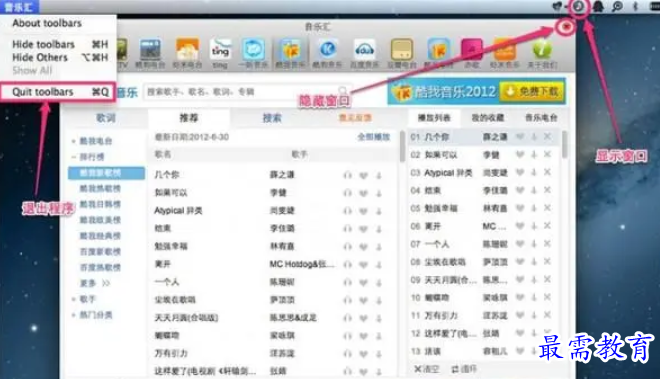Favorite playlist item 07 一个人

click(x=520, y=244)
